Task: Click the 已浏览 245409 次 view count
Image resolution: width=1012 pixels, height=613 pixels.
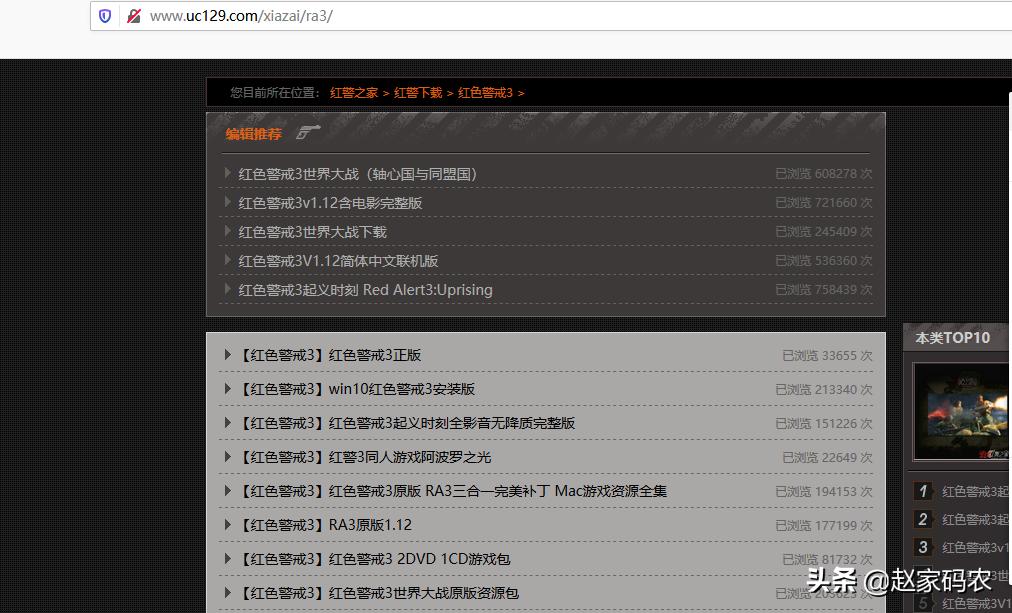Action: coord(824,232)
